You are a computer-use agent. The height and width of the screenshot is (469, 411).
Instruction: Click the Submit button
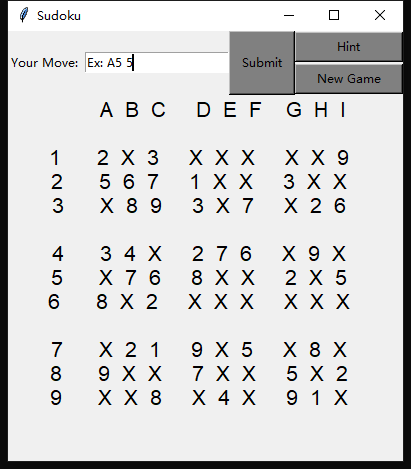click(x=262, y=63)
